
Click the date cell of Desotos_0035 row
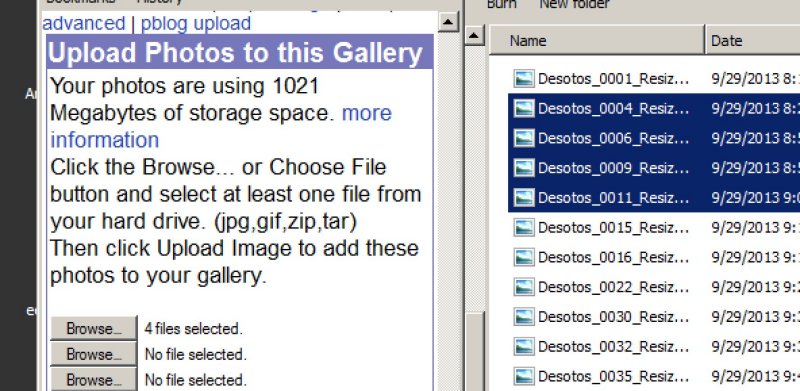point(756,376)
